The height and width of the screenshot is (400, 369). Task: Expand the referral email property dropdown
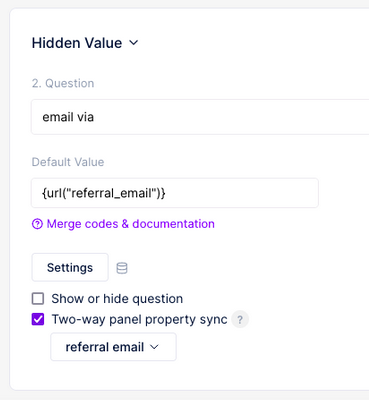113,347
